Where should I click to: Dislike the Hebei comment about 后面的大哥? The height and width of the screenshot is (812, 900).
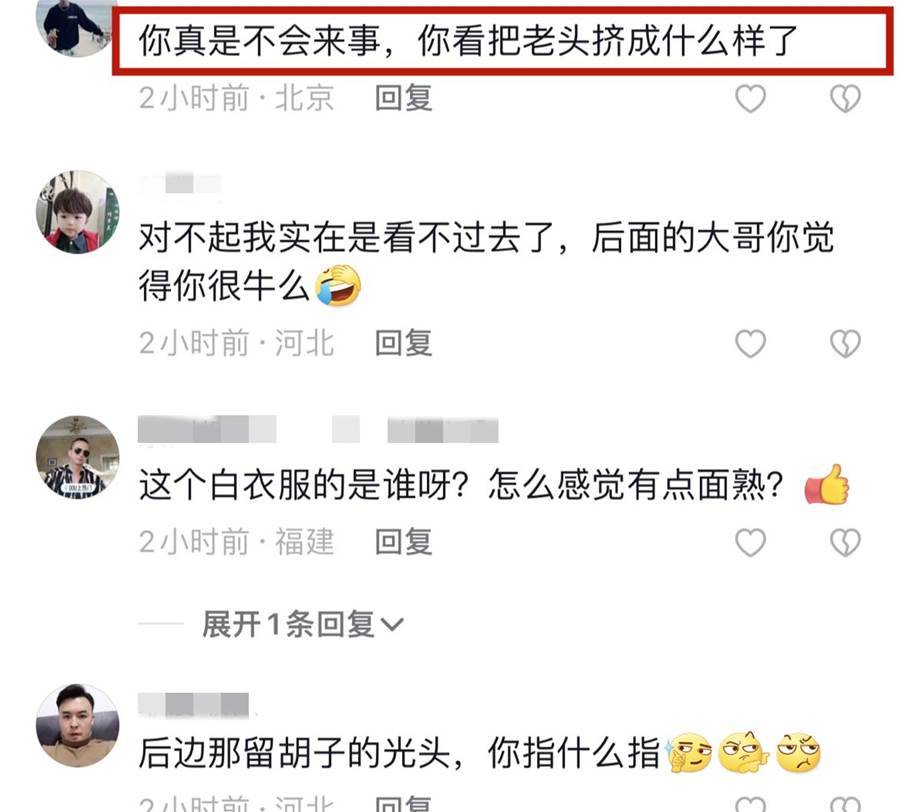(x=845, y=344)
